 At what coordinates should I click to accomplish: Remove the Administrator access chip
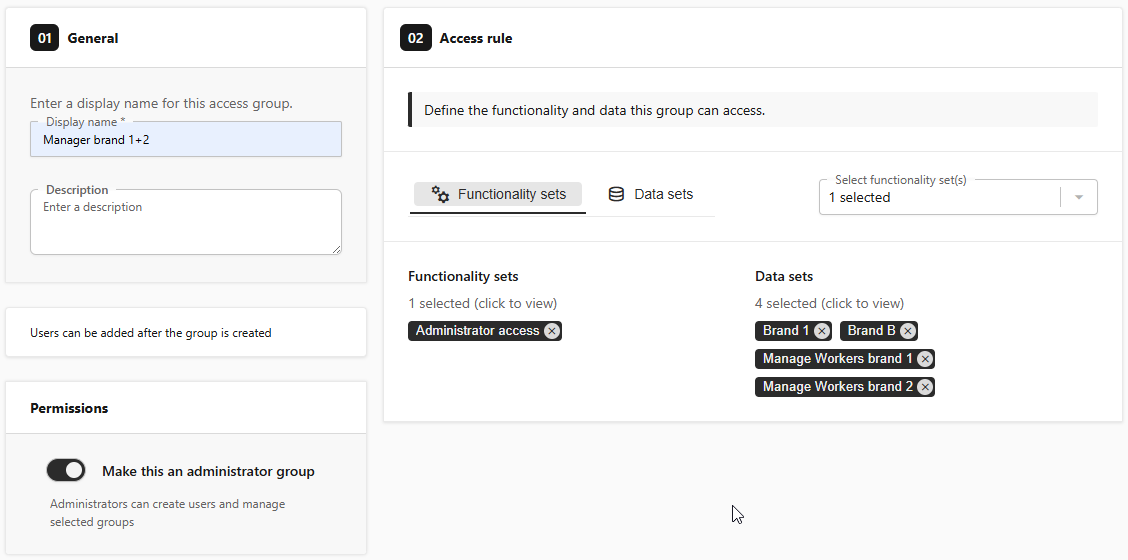click(552, 331)
